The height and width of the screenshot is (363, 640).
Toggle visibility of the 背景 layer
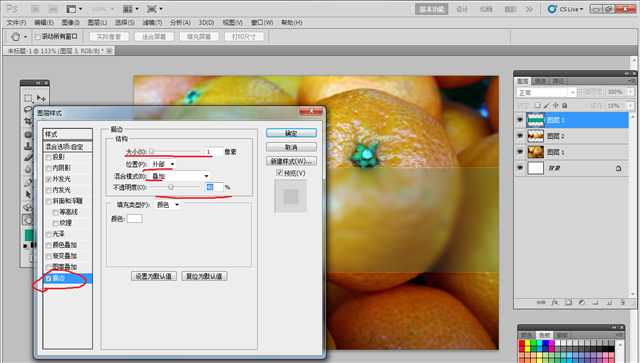pos(520,168)
